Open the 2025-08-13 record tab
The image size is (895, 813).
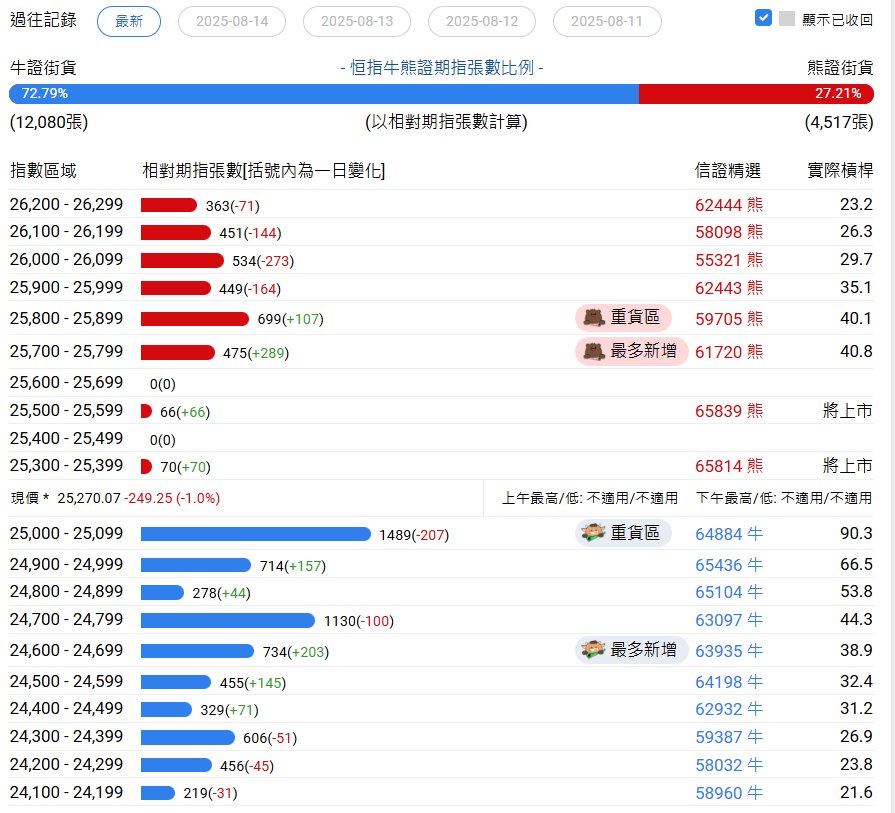(357, 22)
